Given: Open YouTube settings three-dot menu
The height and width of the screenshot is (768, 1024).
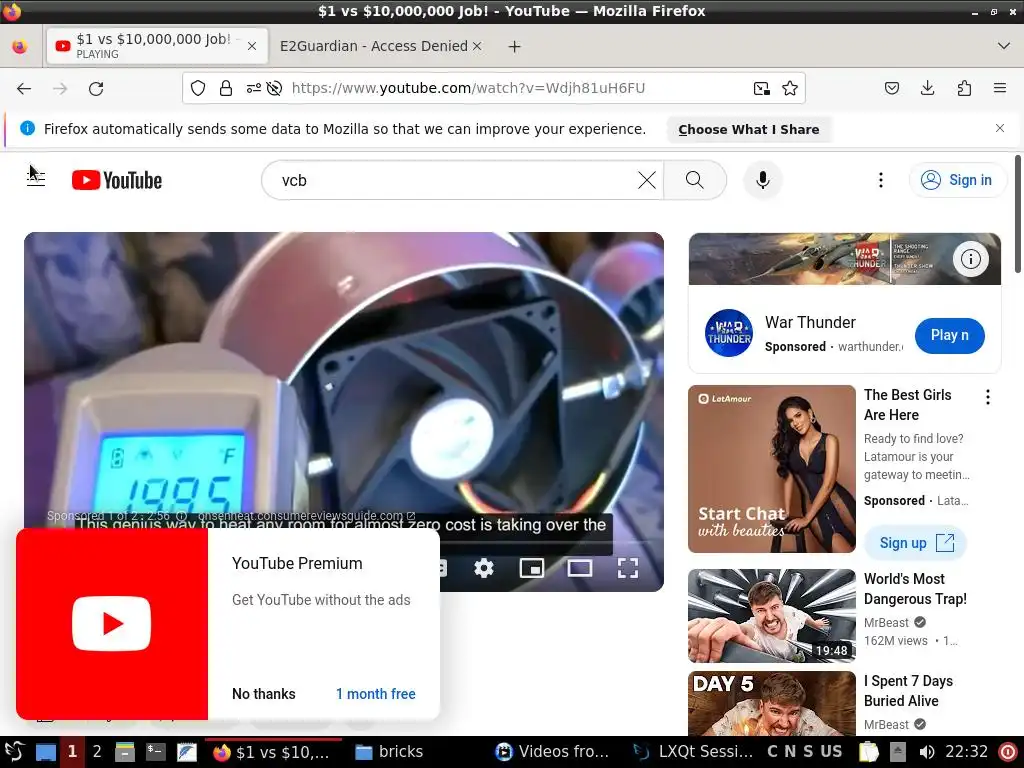Looking at the screenshot, I should tap(880, 180).
